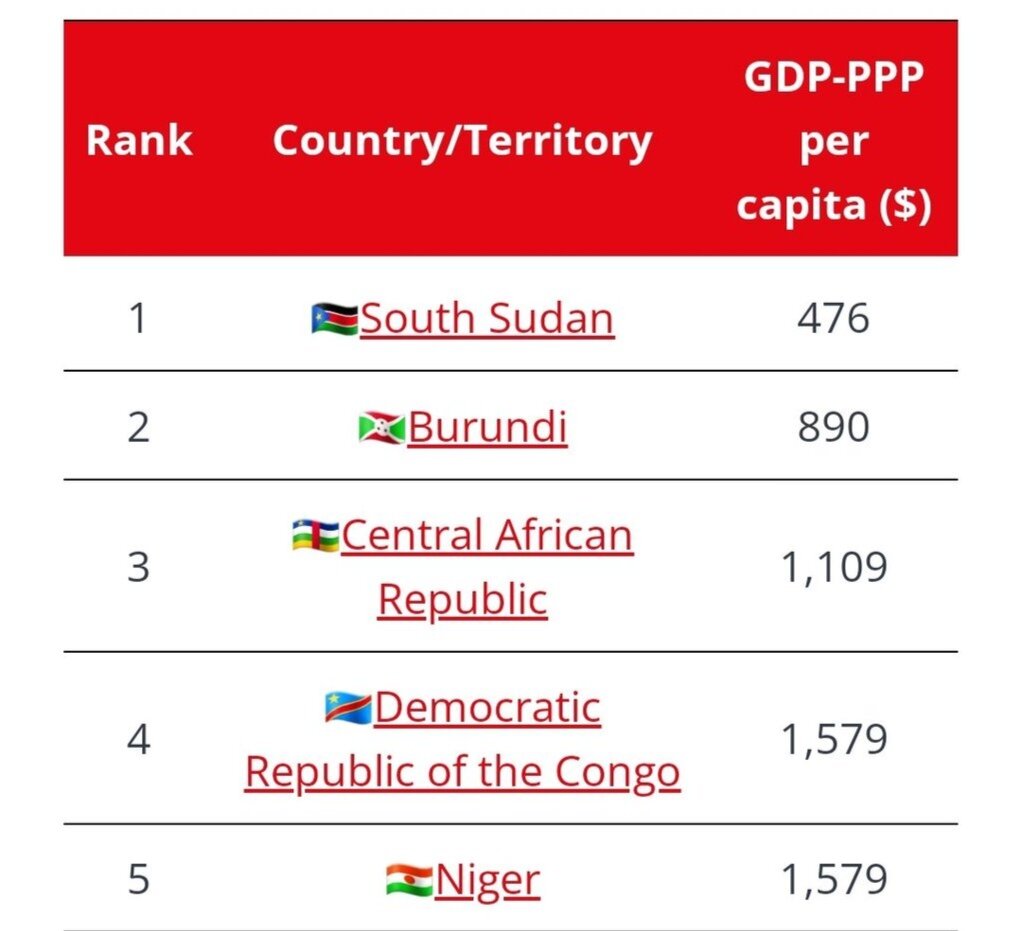
Task: Open the South Sudan link
Action: [x=487, y=319]
